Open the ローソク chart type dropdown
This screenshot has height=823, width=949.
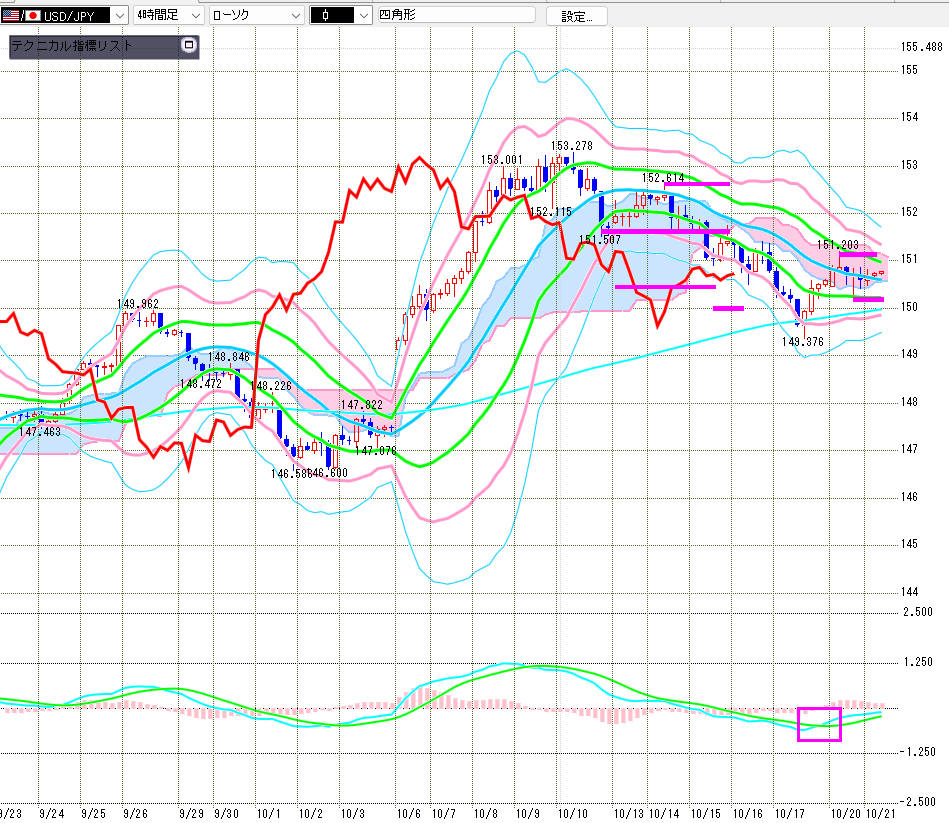tap(295, 16)
